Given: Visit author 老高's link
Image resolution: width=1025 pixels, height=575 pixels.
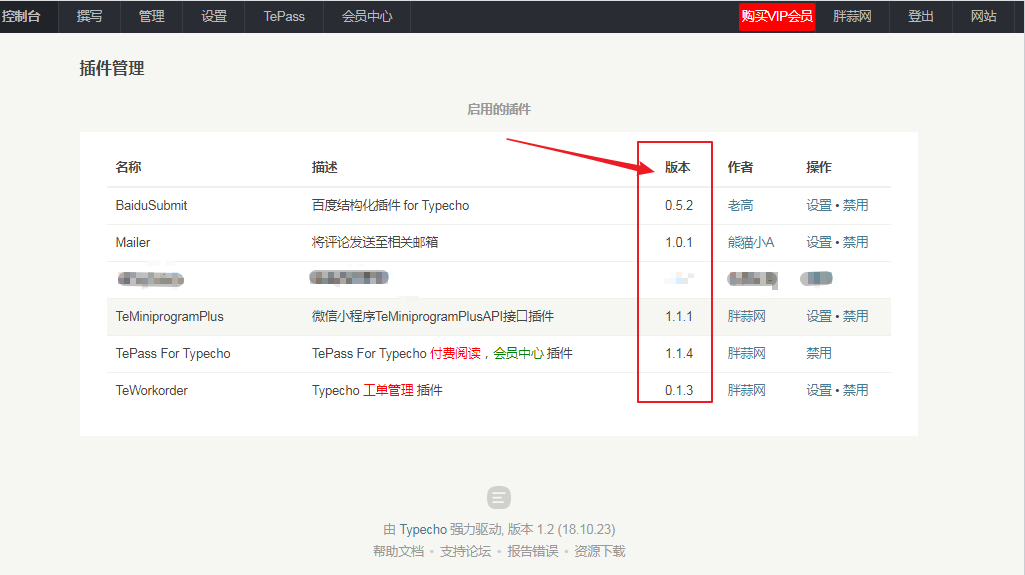Looking at the screenshot, I should point(740,205).
